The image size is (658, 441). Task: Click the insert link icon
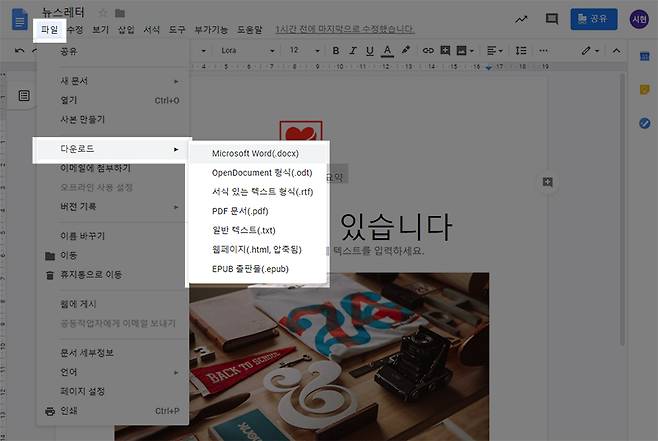pyautogui.click(x=428, y=51)
